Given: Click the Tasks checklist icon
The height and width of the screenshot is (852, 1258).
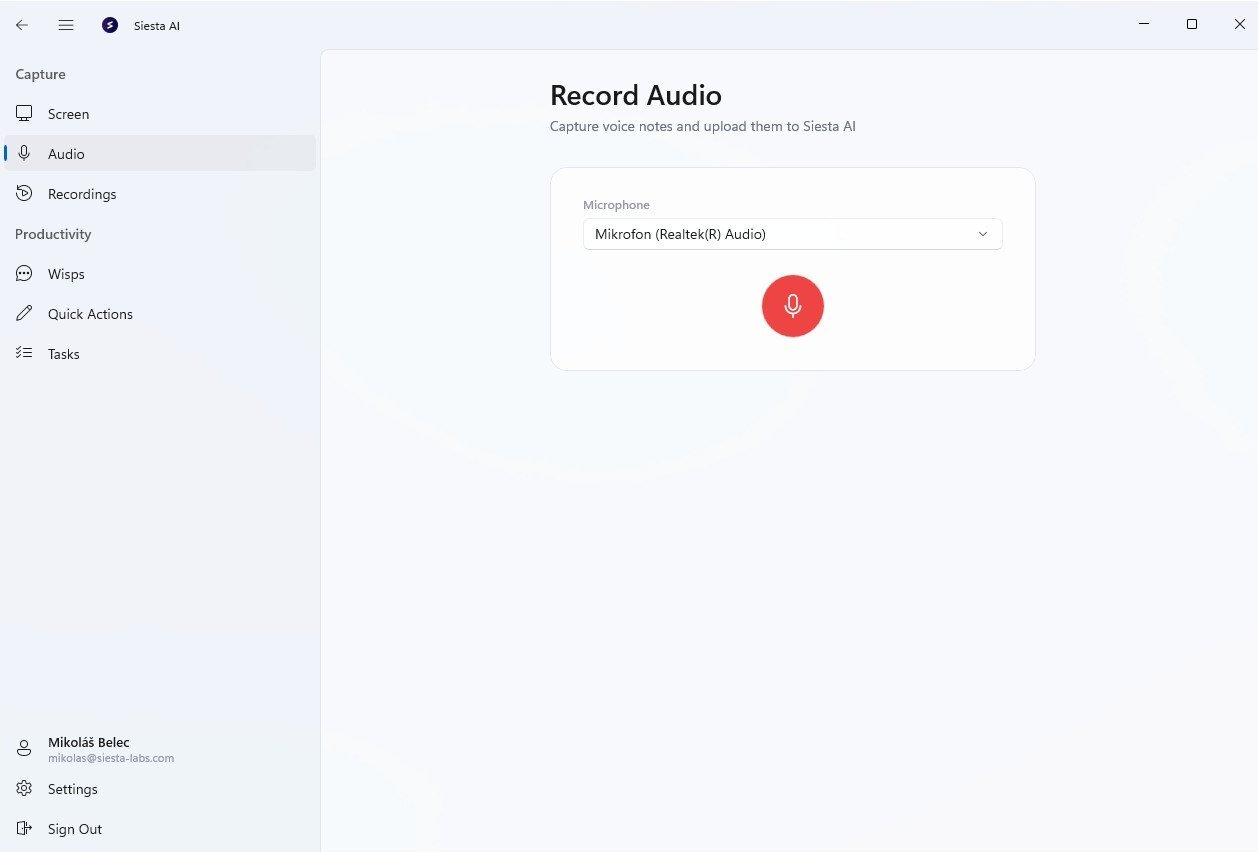Looking at the screenshot, I should click(x=24, y=354).
